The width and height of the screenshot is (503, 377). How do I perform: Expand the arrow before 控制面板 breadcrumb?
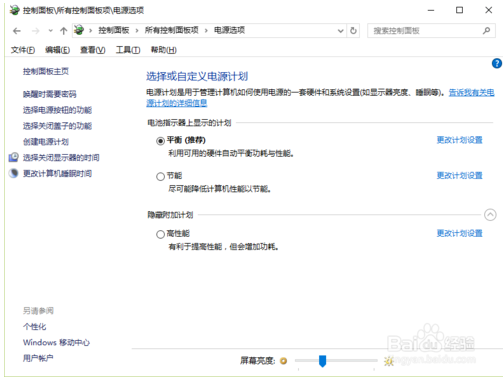tap(90, 31)
